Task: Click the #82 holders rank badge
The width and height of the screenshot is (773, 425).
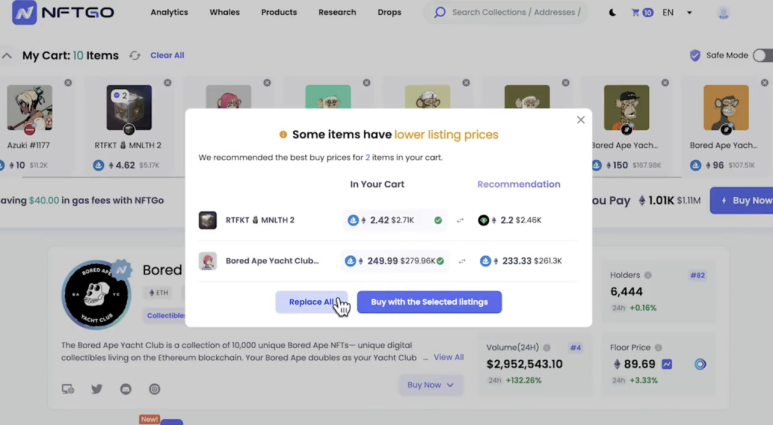Action: click(698, 275)
